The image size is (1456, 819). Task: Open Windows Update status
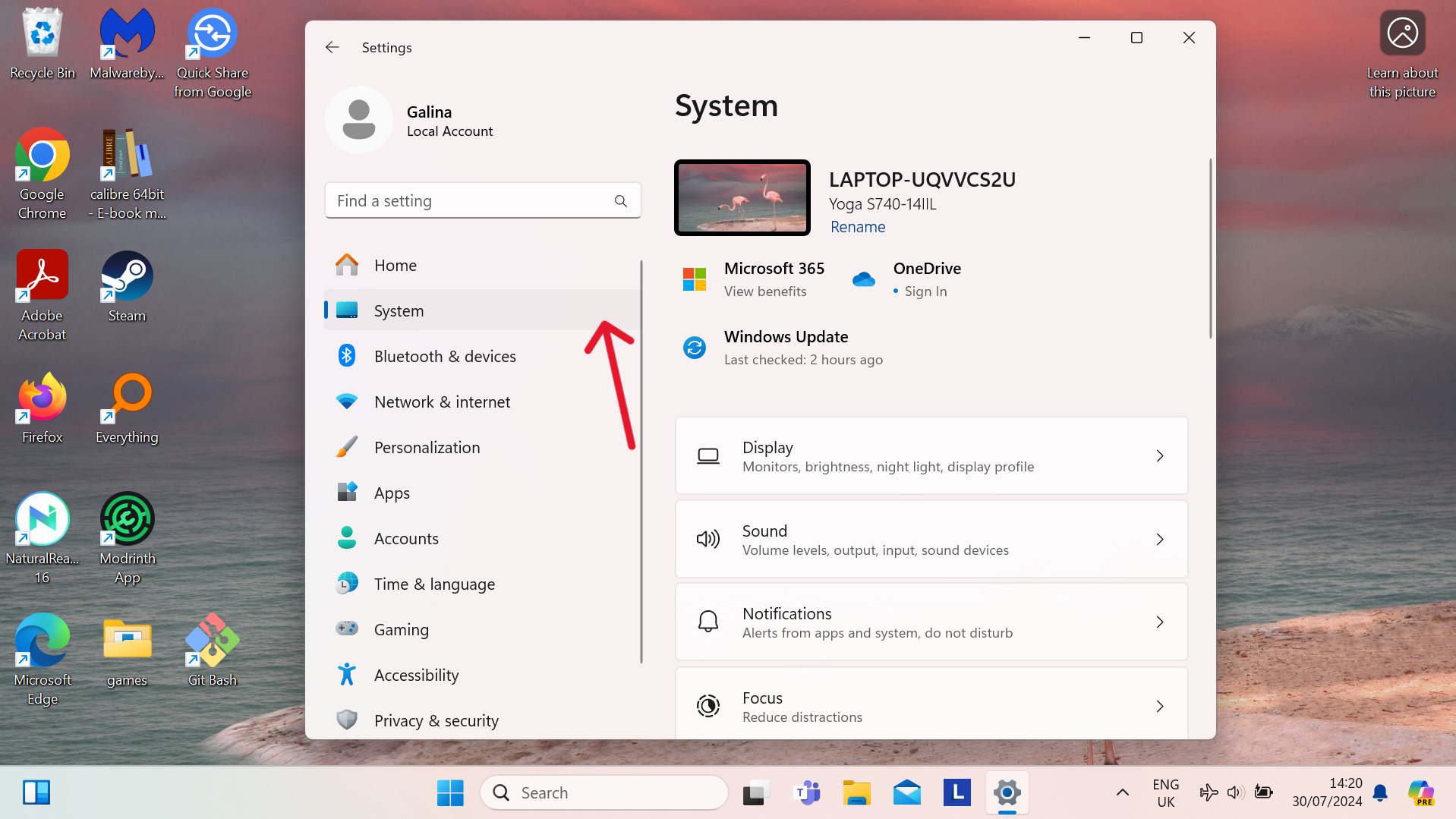click(783, 348)
